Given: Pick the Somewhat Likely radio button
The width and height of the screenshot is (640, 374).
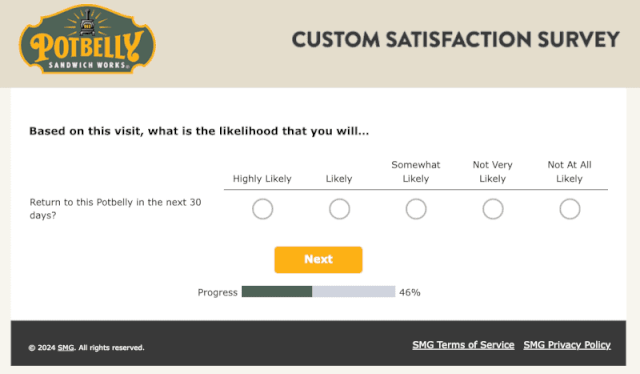Looking at the screenshot, I should click(416, 209).
